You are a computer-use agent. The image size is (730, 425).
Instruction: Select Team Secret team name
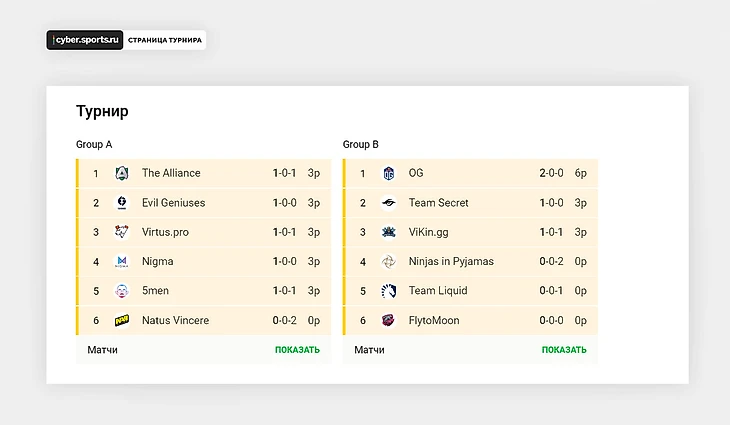tap(438, 202)
